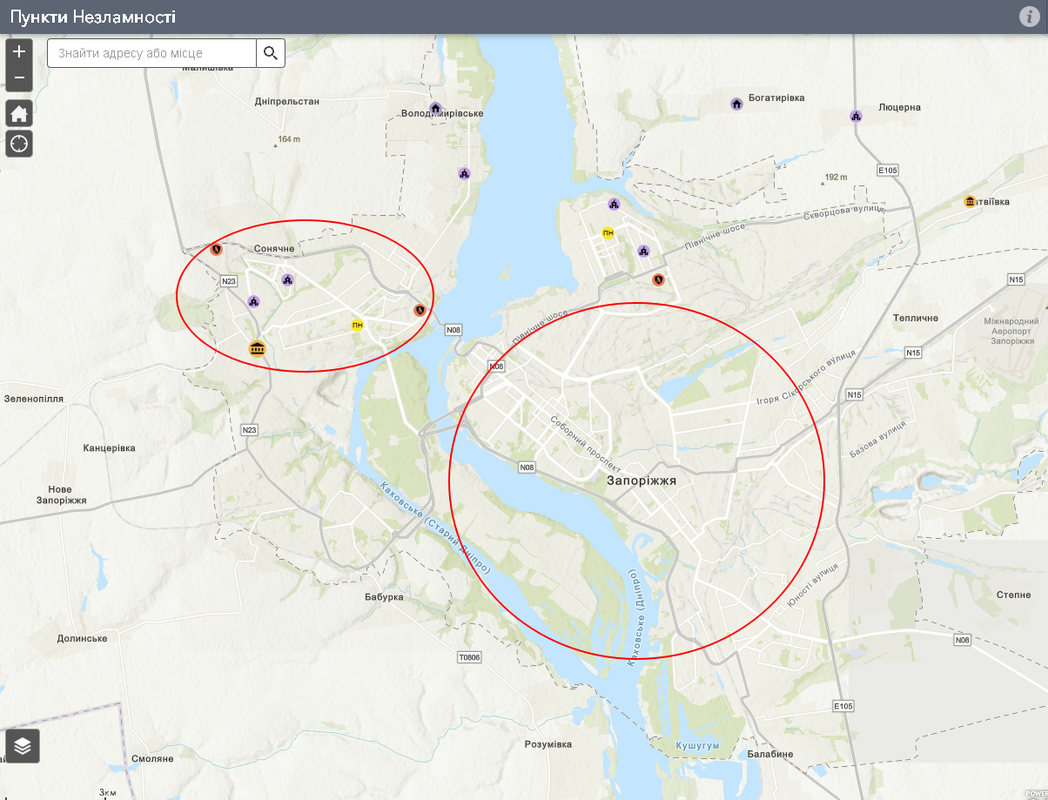Select purple house marker beside Богатирівка
This screenshot has height=800, width=1048.
pos(737,104)
